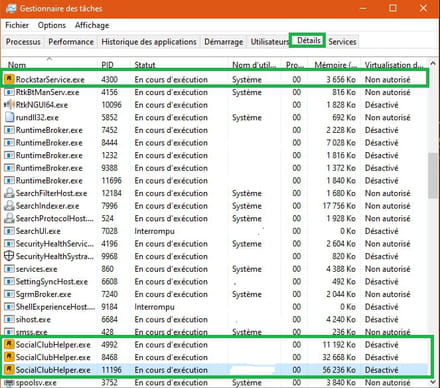Click PID 4300 cell
440x388 pixels.
(109, 80)
